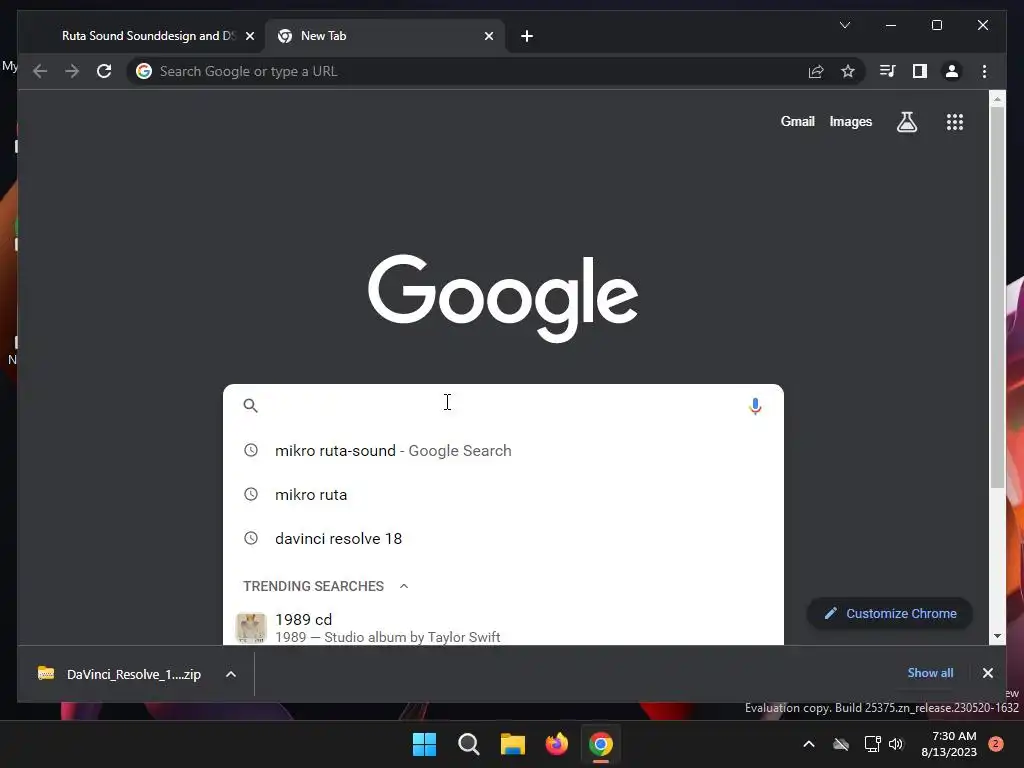
Task: Open the new tab plus button
Action: [527, 36]
